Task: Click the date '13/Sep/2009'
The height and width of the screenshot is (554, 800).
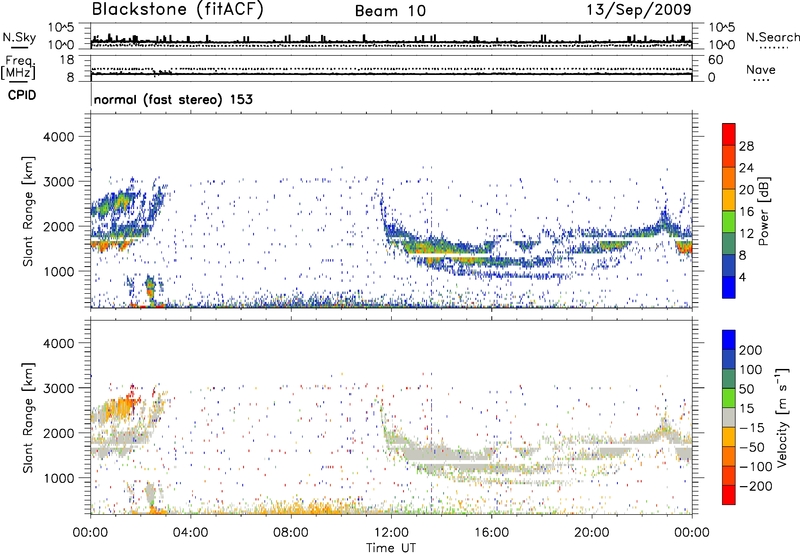Action: tap(639, 9)
